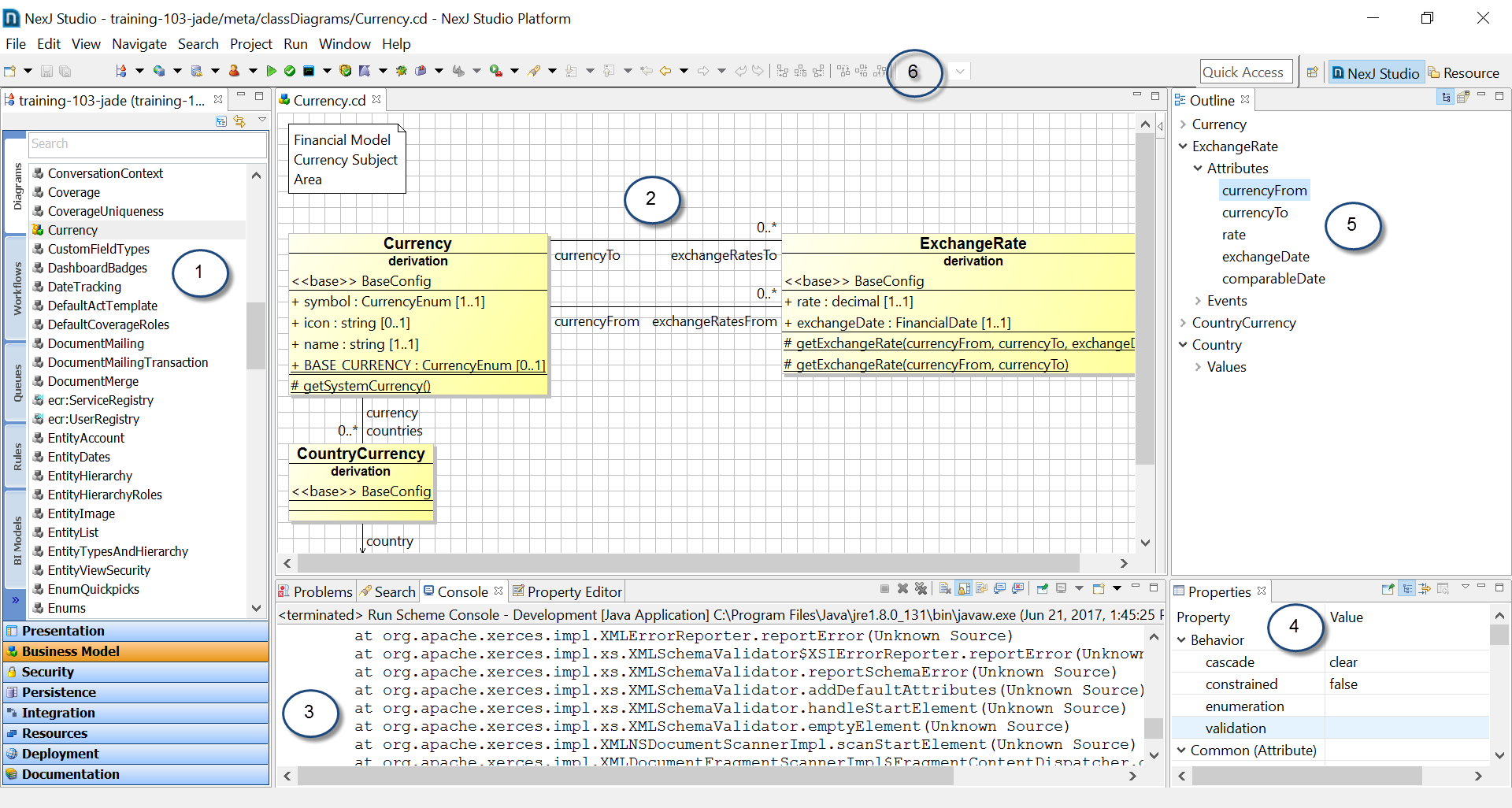Expand the Events node in Outline
The height and width of the screenshot is (808, 1512).
[x=1198, y=301]
